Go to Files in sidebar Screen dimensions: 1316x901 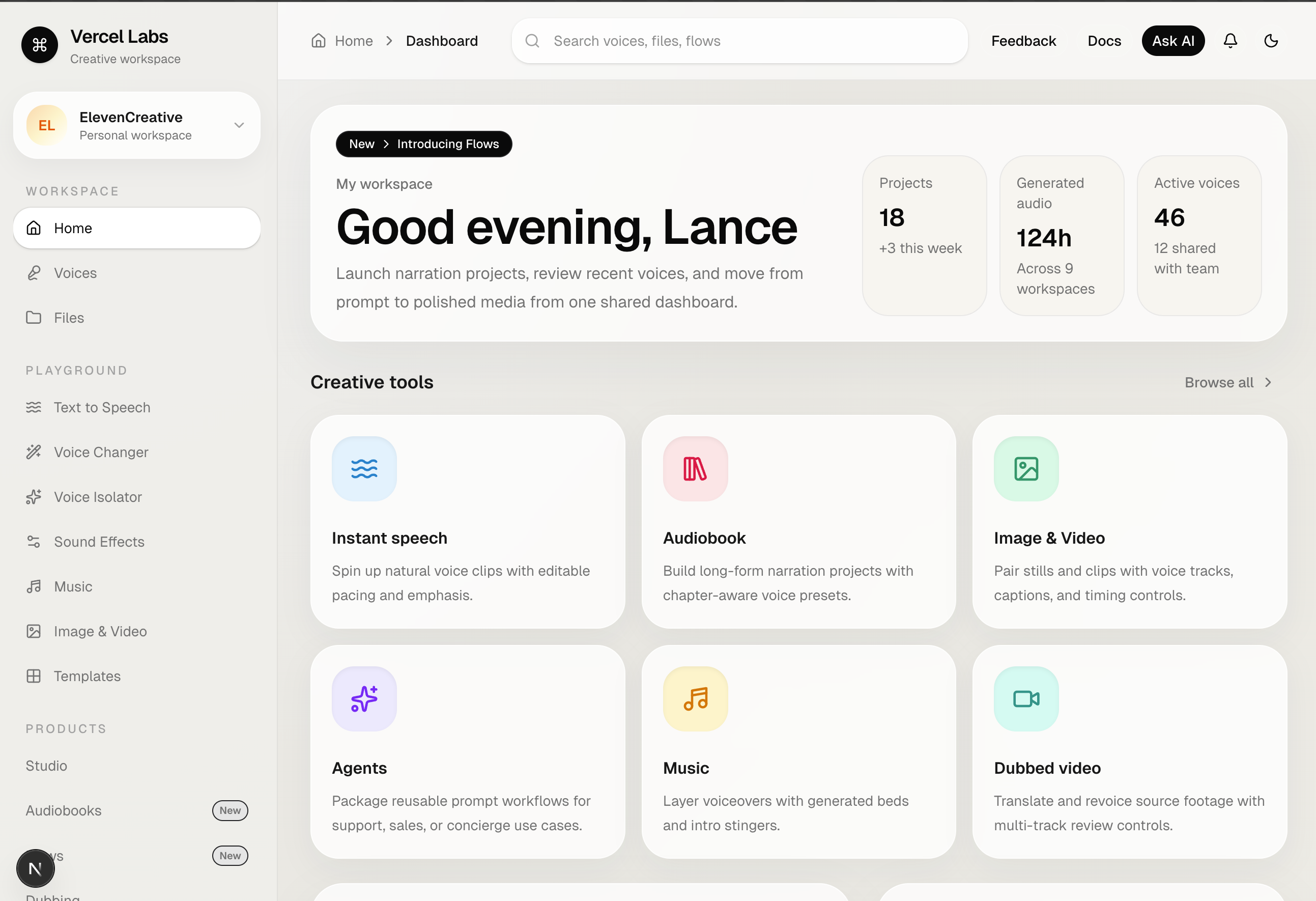click(69, 318)
